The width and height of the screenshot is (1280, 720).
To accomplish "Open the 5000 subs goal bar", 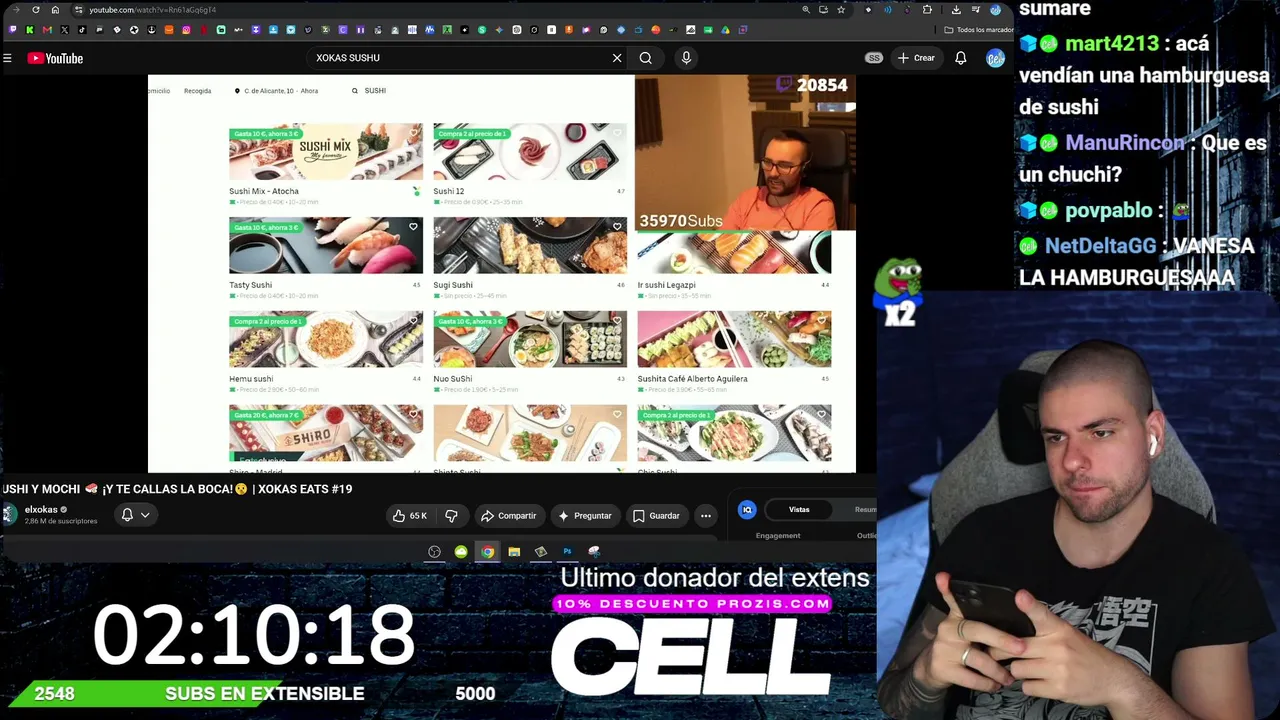I will [x=264, y=694].
